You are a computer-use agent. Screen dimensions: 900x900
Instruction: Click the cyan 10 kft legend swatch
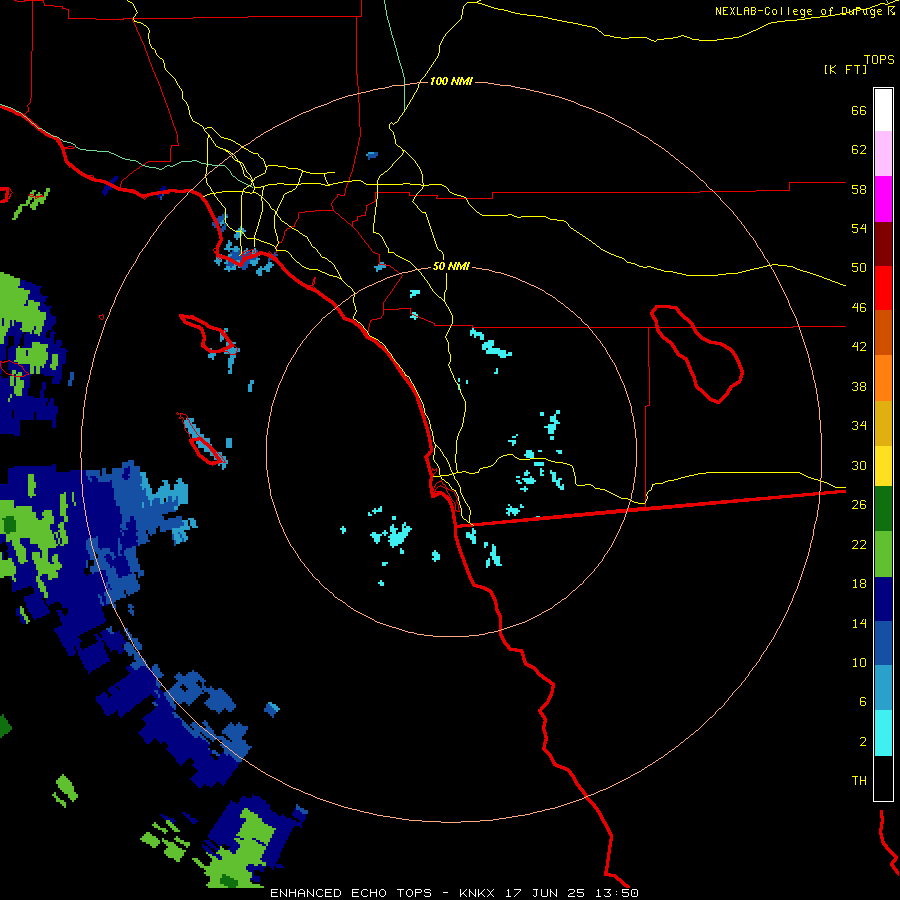coord(883,733)
